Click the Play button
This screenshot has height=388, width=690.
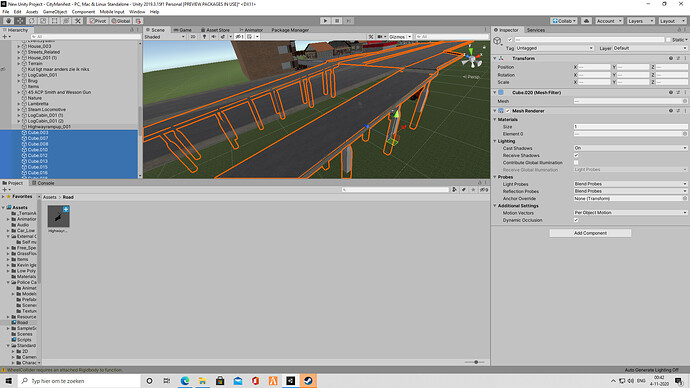pyautogui.click(x=325, y=21)
